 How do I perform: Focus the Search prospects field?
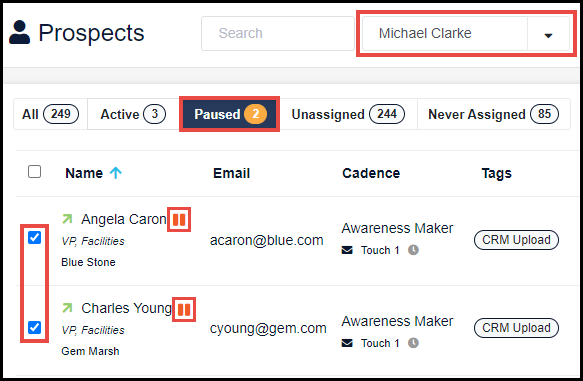pyautogui.click(x=278, y=33)
